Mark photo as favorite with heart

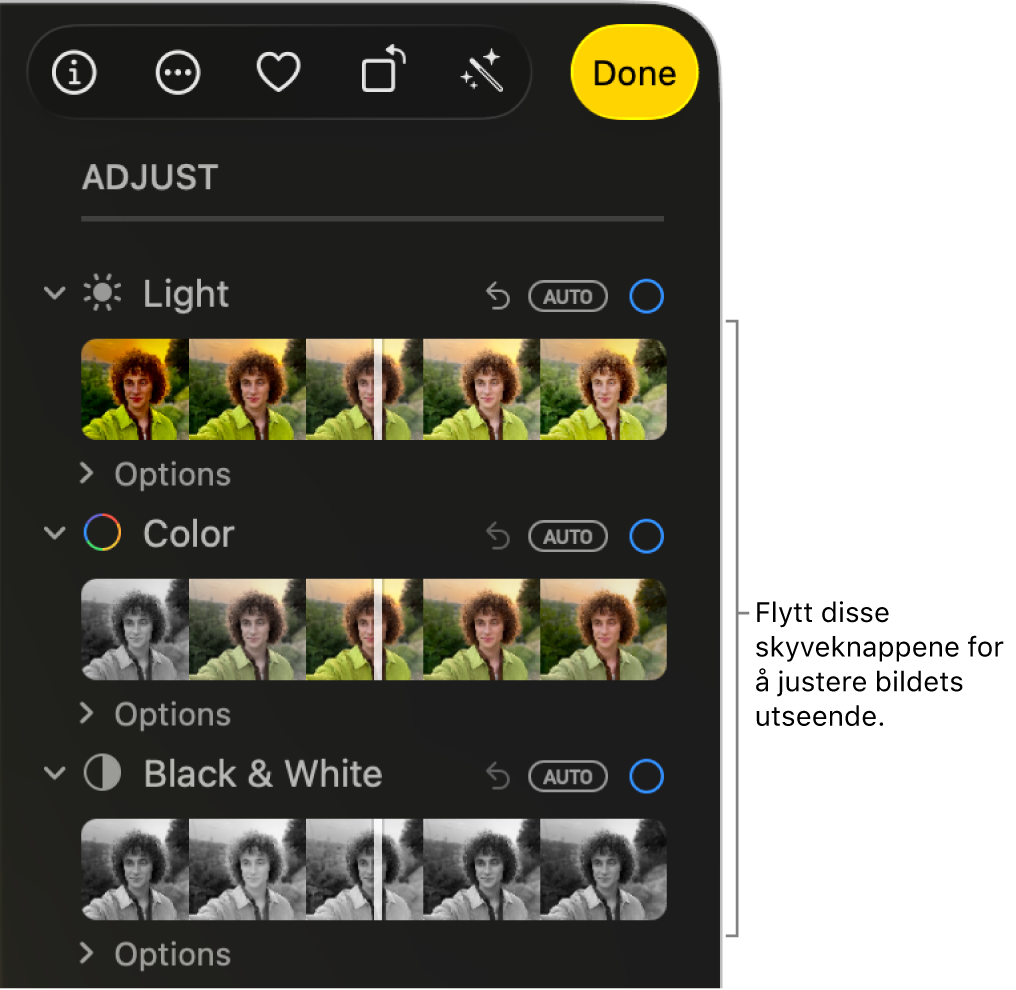pos(279,73)
